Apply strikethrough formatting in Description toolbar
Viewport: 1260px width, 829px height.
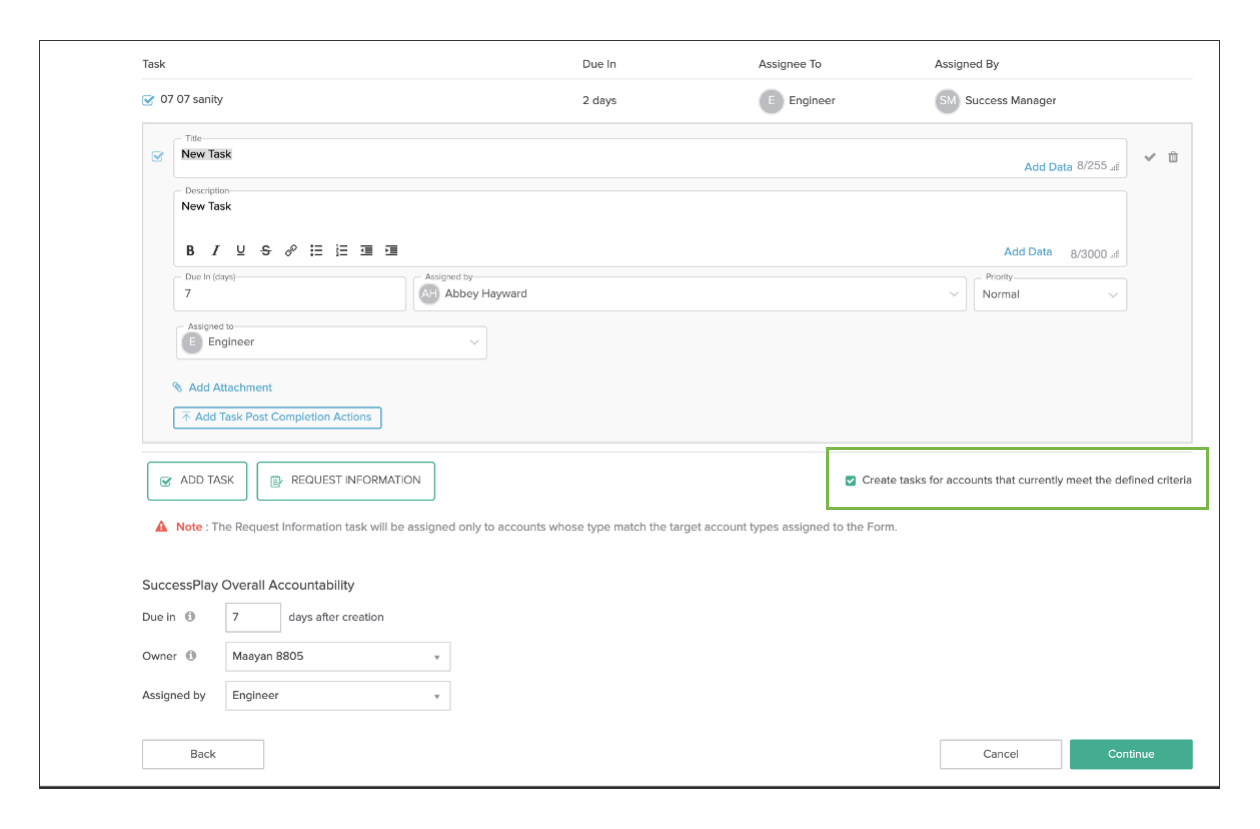[266, 251]
